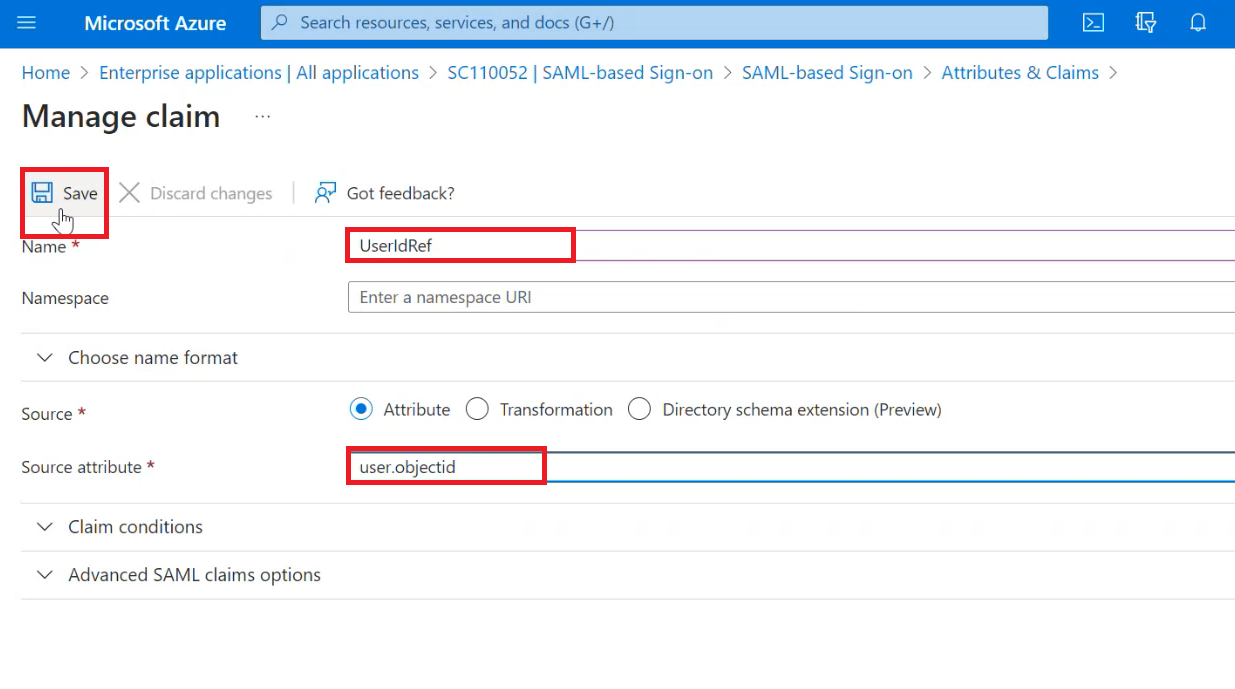
Task: Select Directory schema extension radio button
Action: (x=640, y=409)
